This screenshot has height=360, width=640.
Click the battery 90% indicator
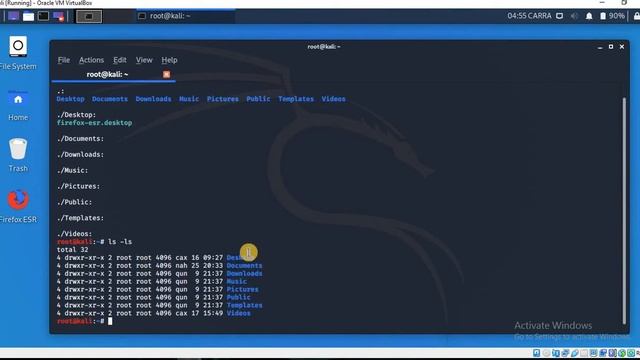[612, 16]
